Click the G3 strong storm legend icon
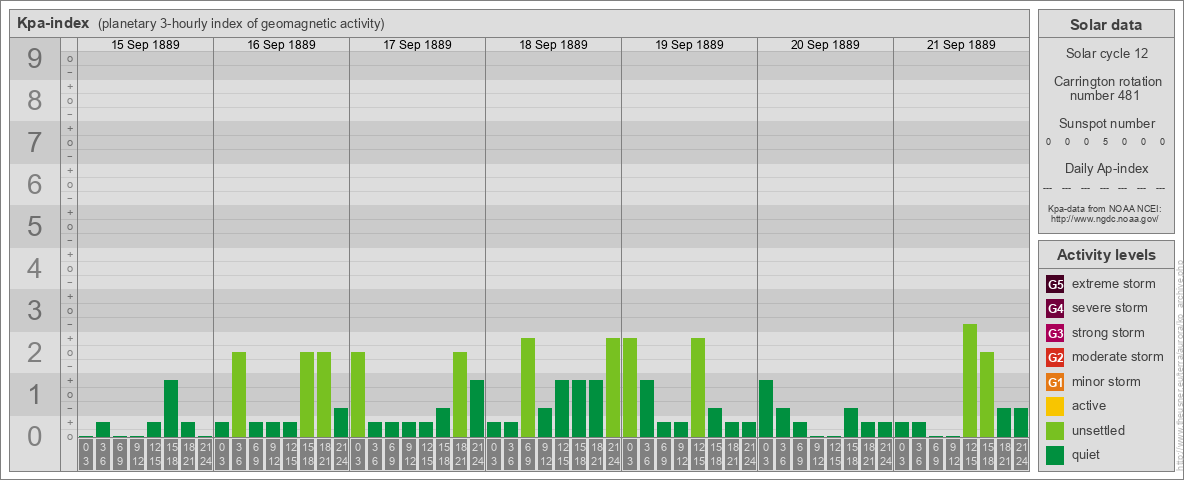Screen dimensions: 1184x480 pos(1055,333)
